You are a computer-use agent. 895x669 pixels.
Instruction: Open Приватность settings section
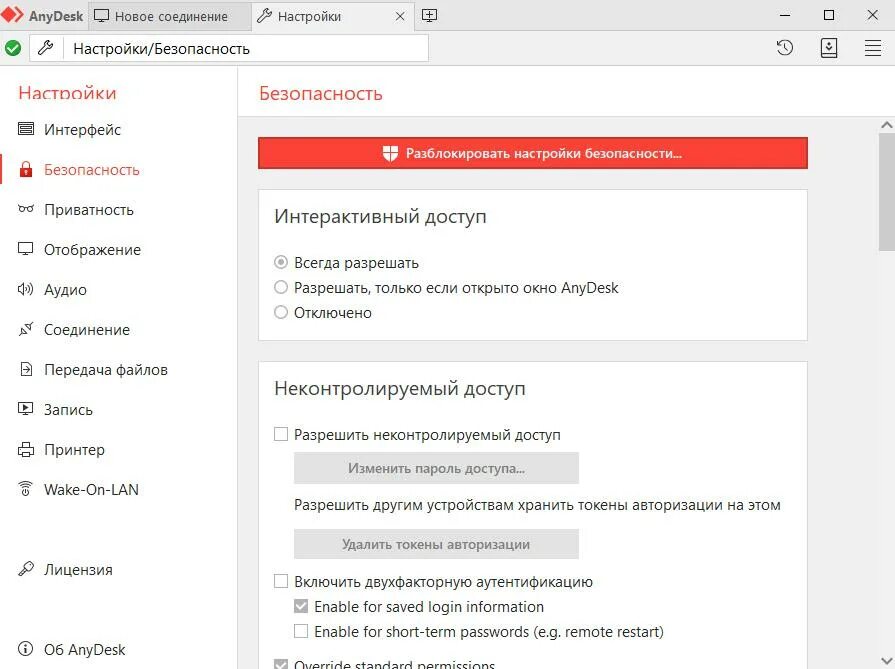(x=88, y=209)
